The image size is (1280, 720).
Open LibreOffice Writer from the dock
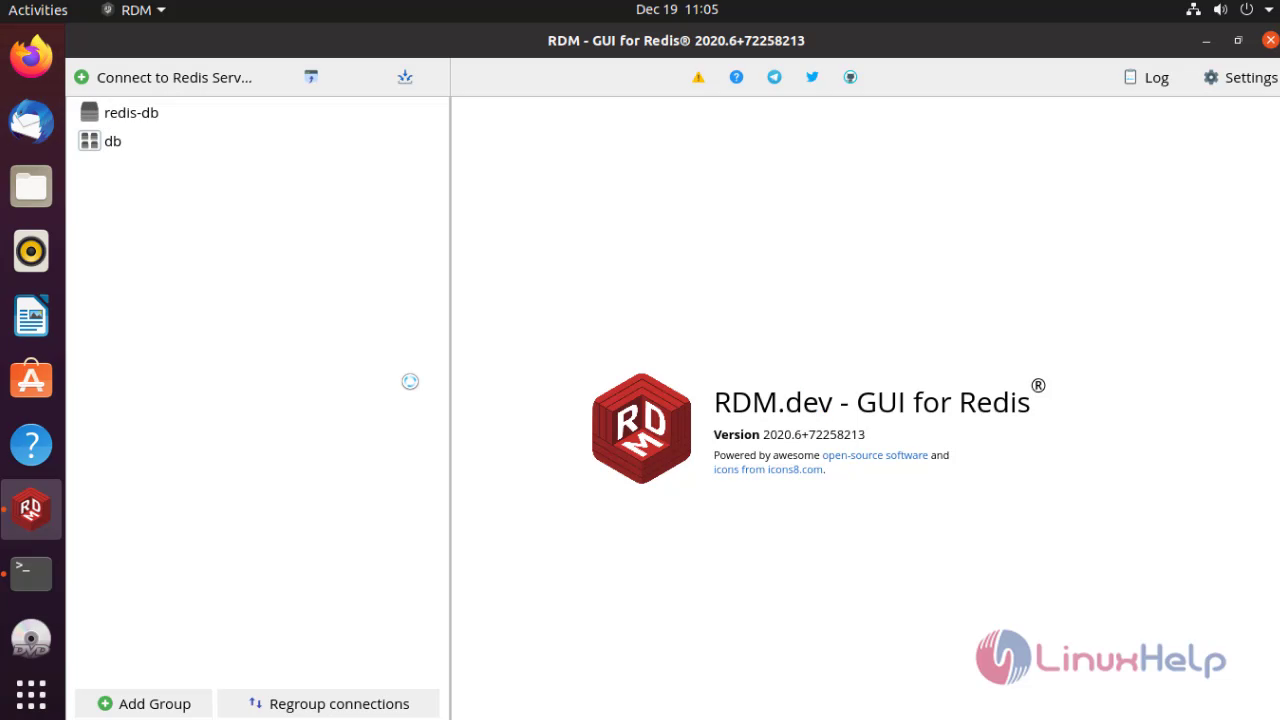coord(31,316)
